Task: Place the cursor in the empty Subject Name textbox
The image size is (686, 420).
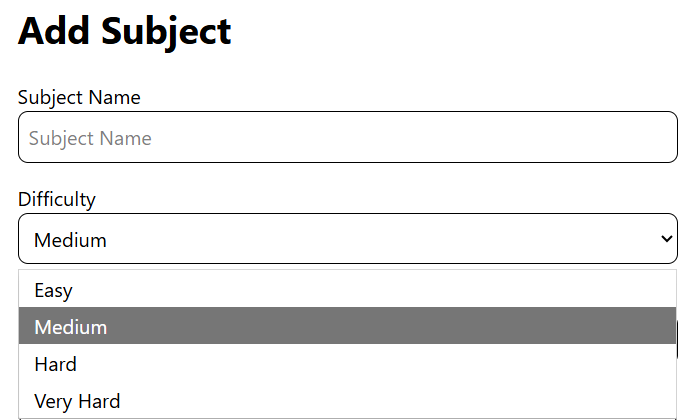Action: pyautogui.click(x=348, y=137)
